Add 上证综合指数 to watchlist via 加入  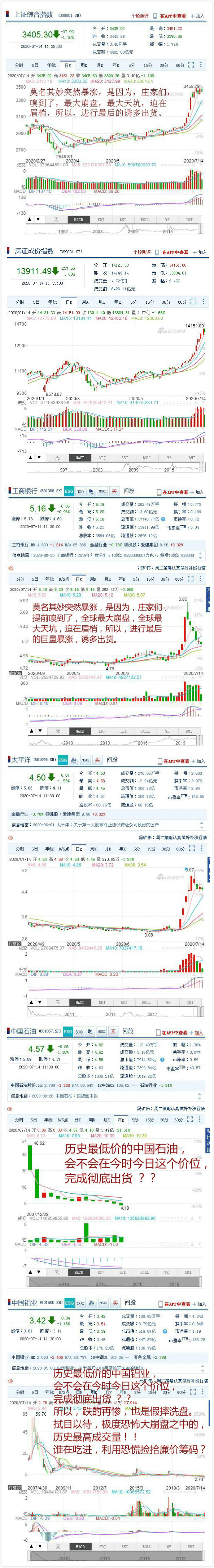[199, 16]
